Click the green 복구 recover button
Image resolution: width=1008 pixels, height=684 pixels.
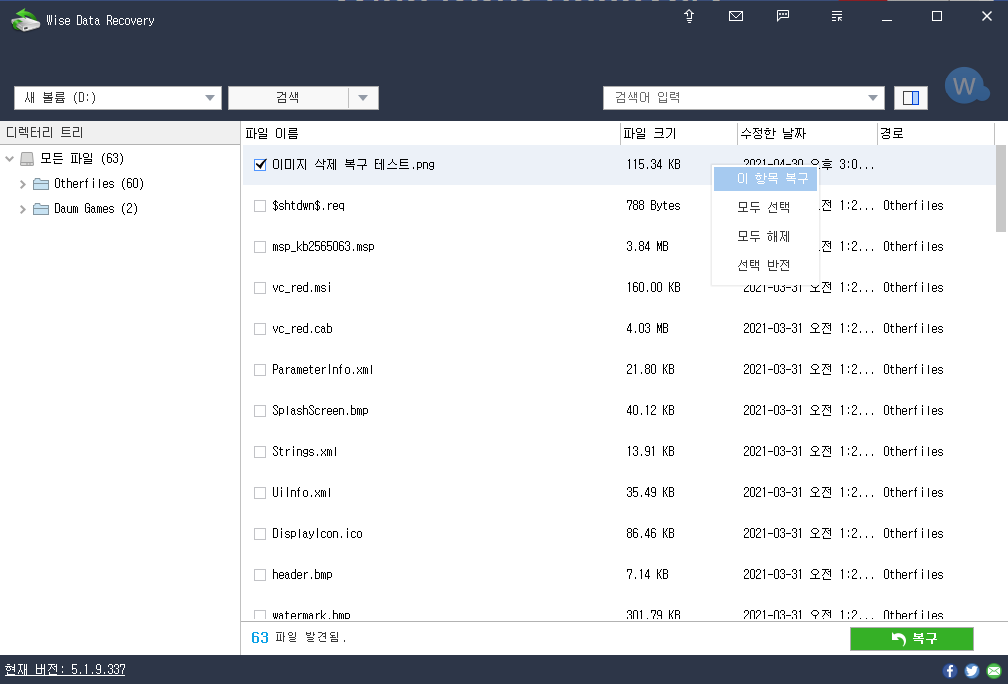(911, 638)
